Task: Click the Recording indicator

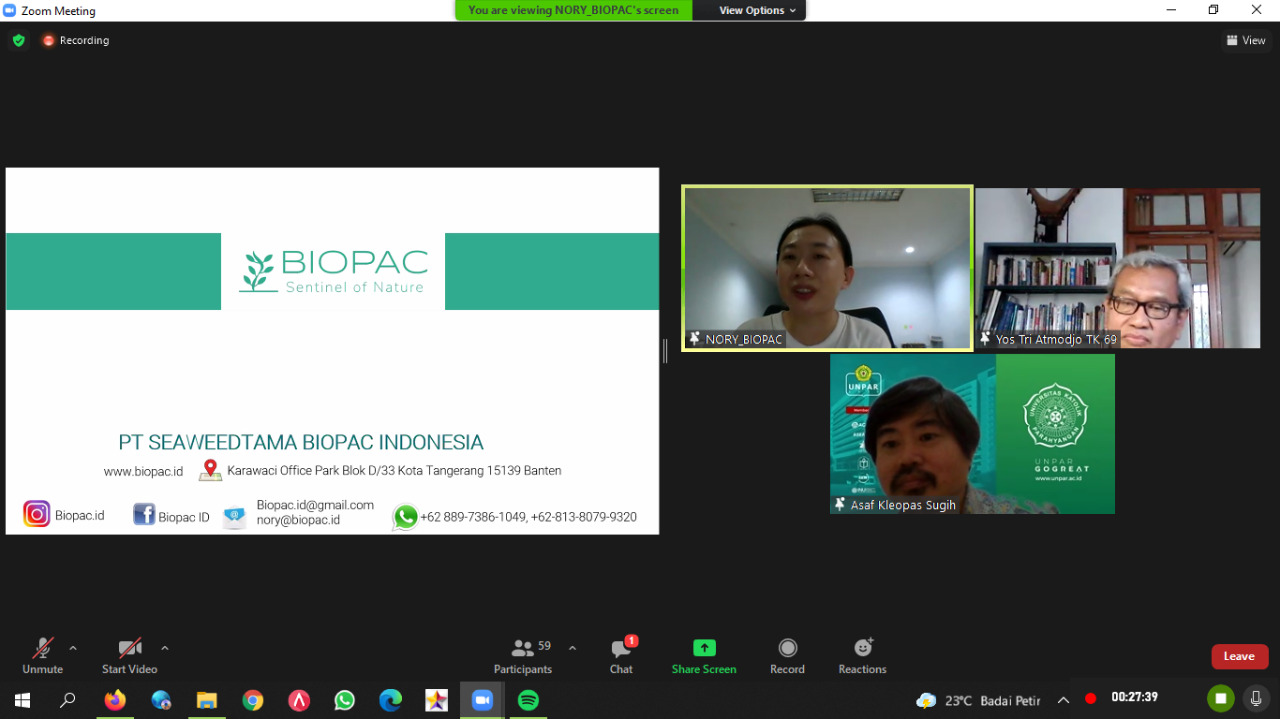Action: [76, 40]
